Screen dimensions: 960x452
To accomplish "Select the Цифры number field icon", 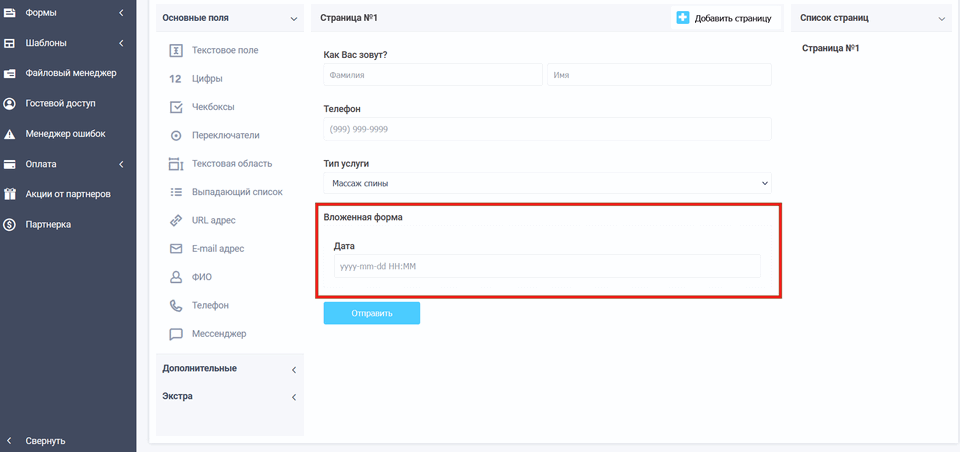I will pyautogui.click(x=176, y=78).
